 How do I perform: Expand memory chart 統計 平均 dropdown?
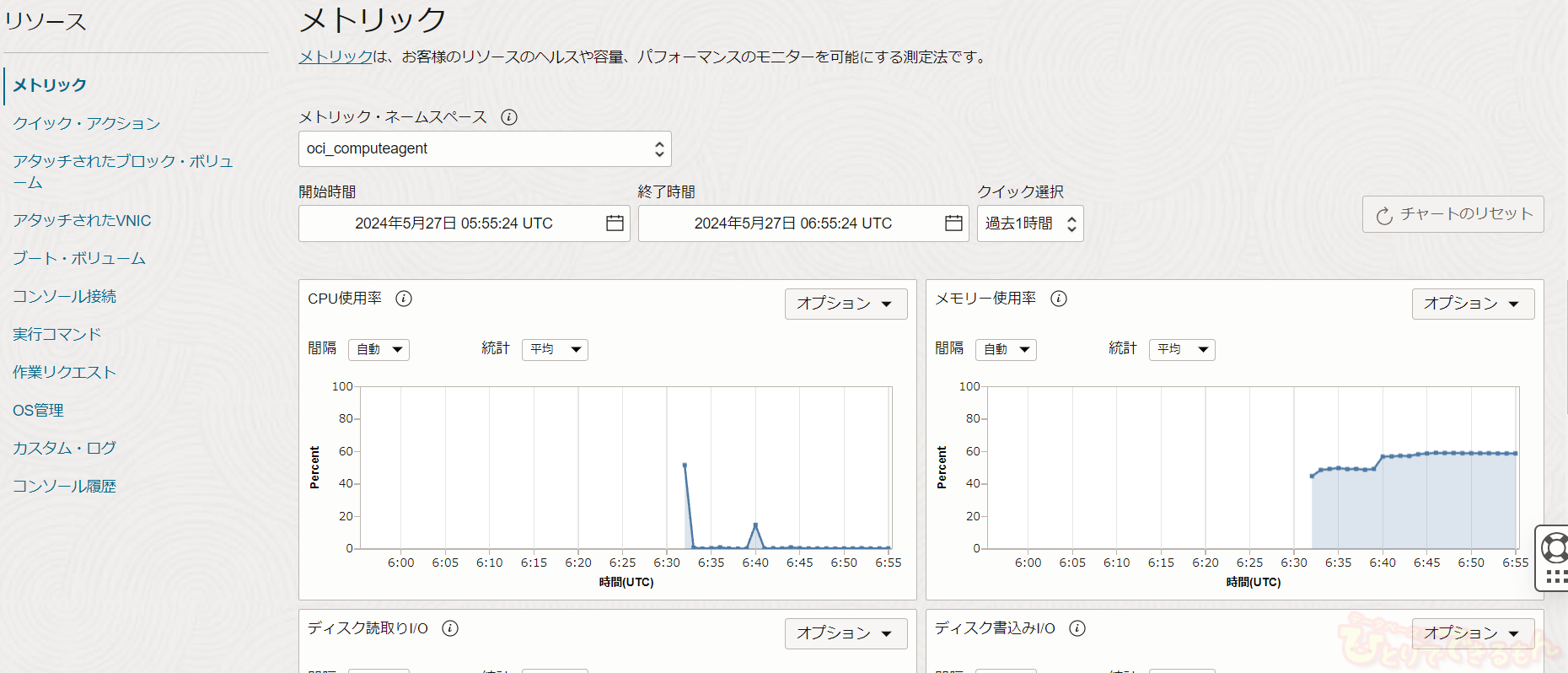[x=1182, y=349]
